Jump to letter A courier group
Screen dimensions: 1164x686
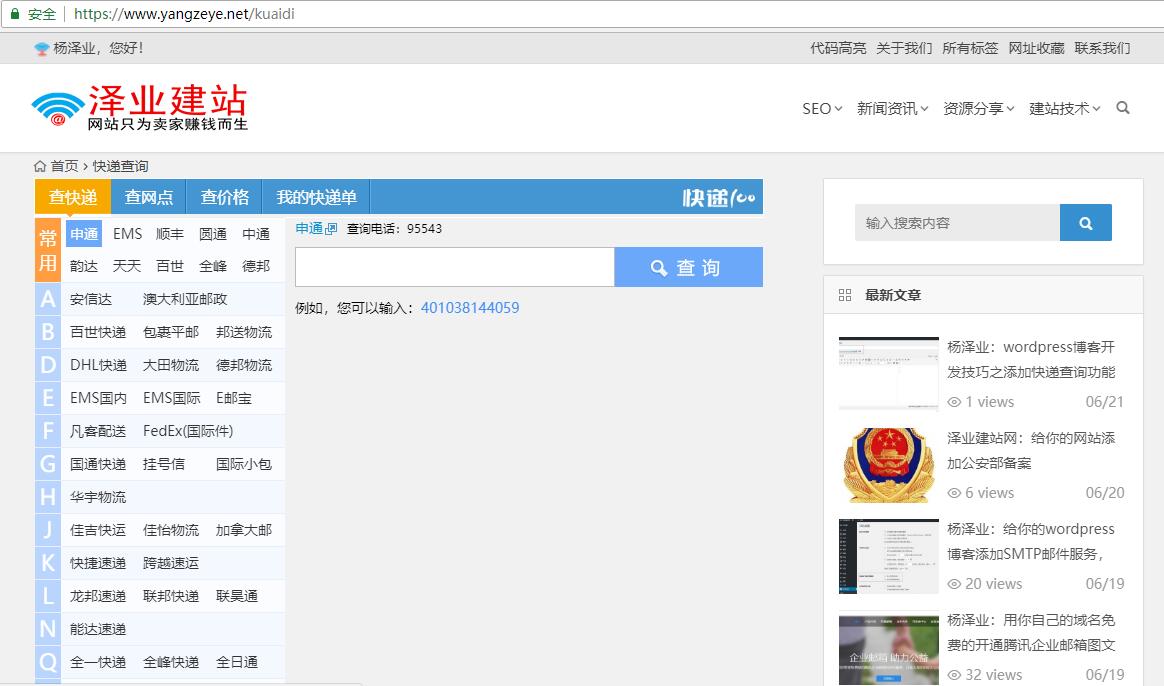tap(48, 299)
